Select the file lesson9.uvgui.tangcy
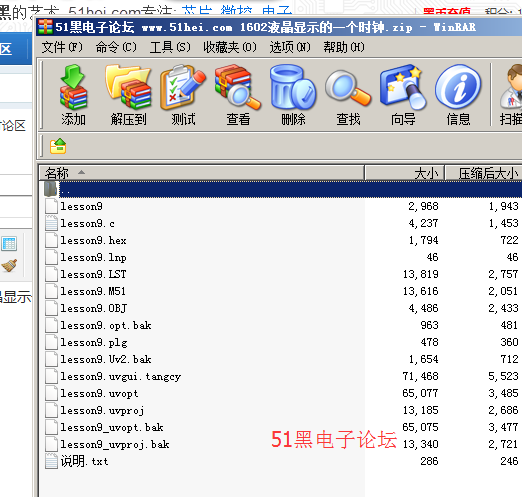The image size is (522, 497). pos(121,376)
